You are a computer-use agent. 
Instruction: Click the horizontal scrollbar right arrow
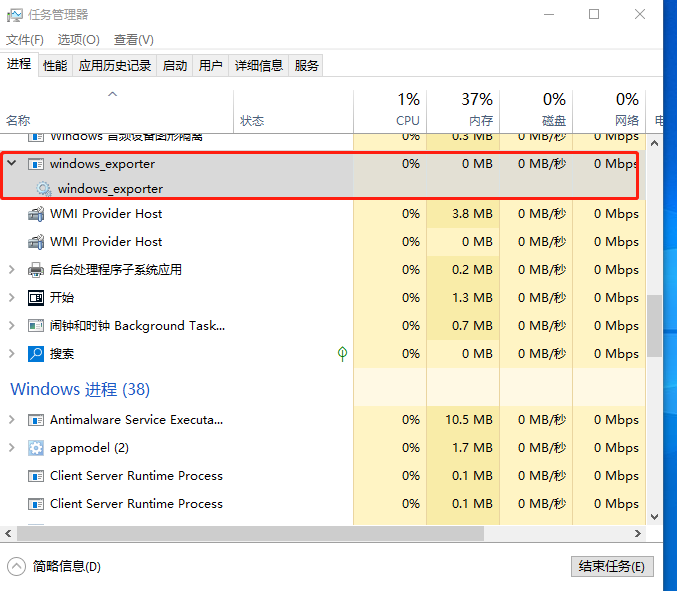coord(638,534)
